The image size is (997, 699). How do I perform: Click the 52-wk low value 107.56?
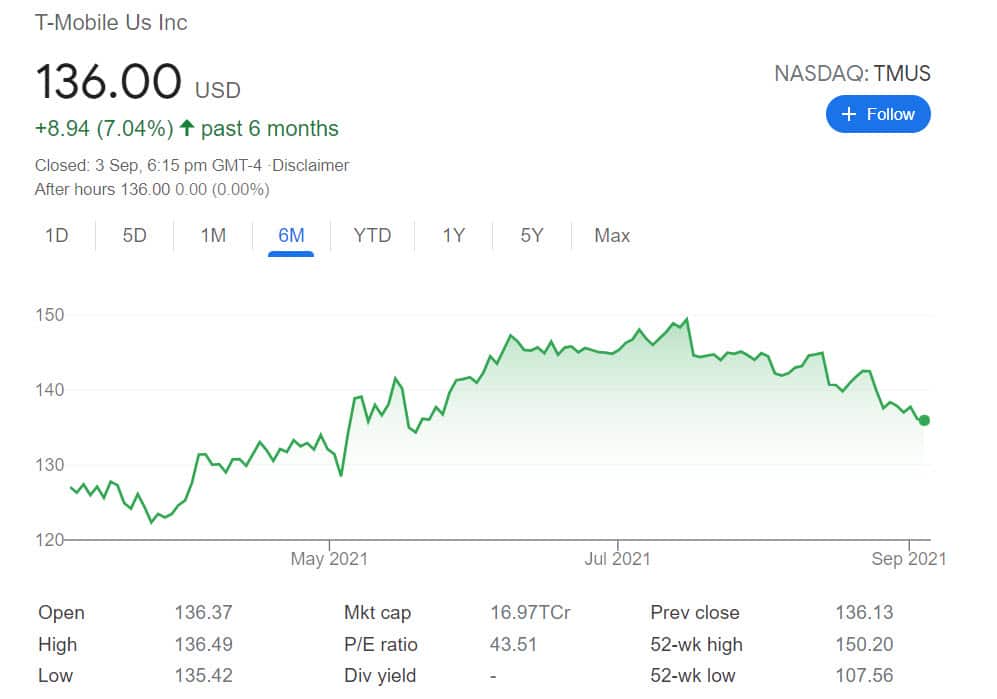[x=864, y=675]
